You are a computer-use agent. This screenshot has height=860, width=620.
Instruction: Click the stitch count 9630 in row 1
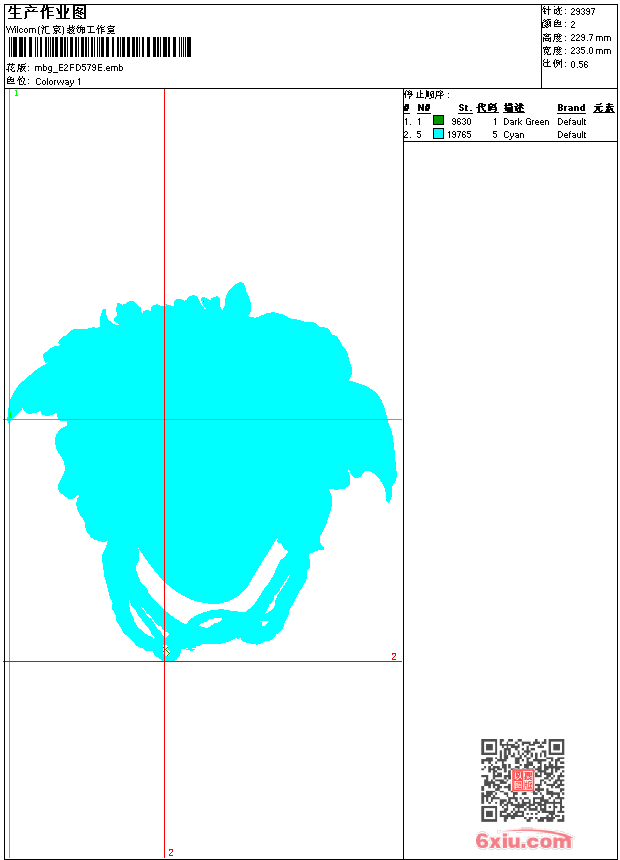click(x=461, y=122)
